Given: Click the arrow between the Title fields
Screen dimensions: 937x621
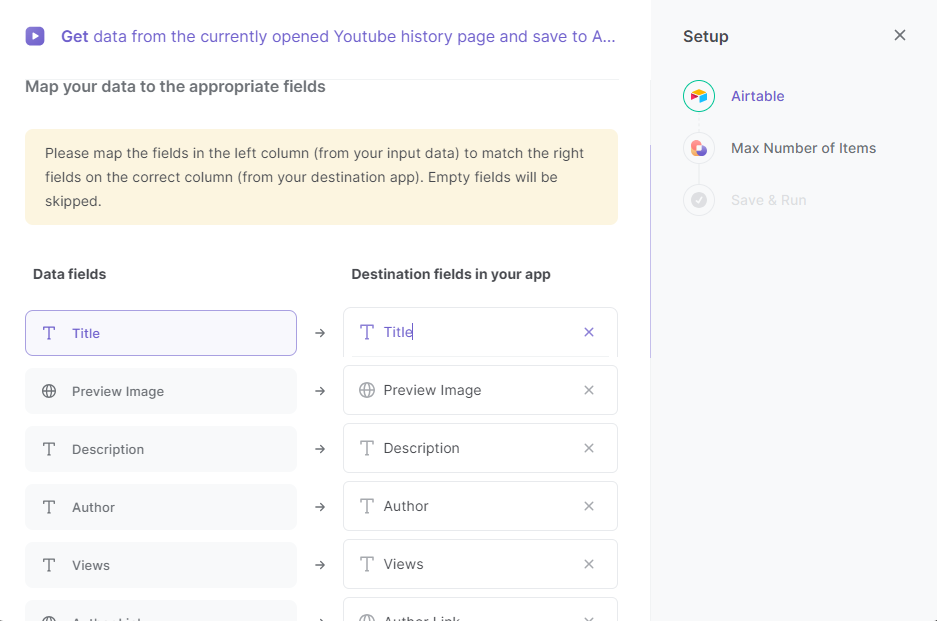Looking at the screenshot, I should [320, 333].
